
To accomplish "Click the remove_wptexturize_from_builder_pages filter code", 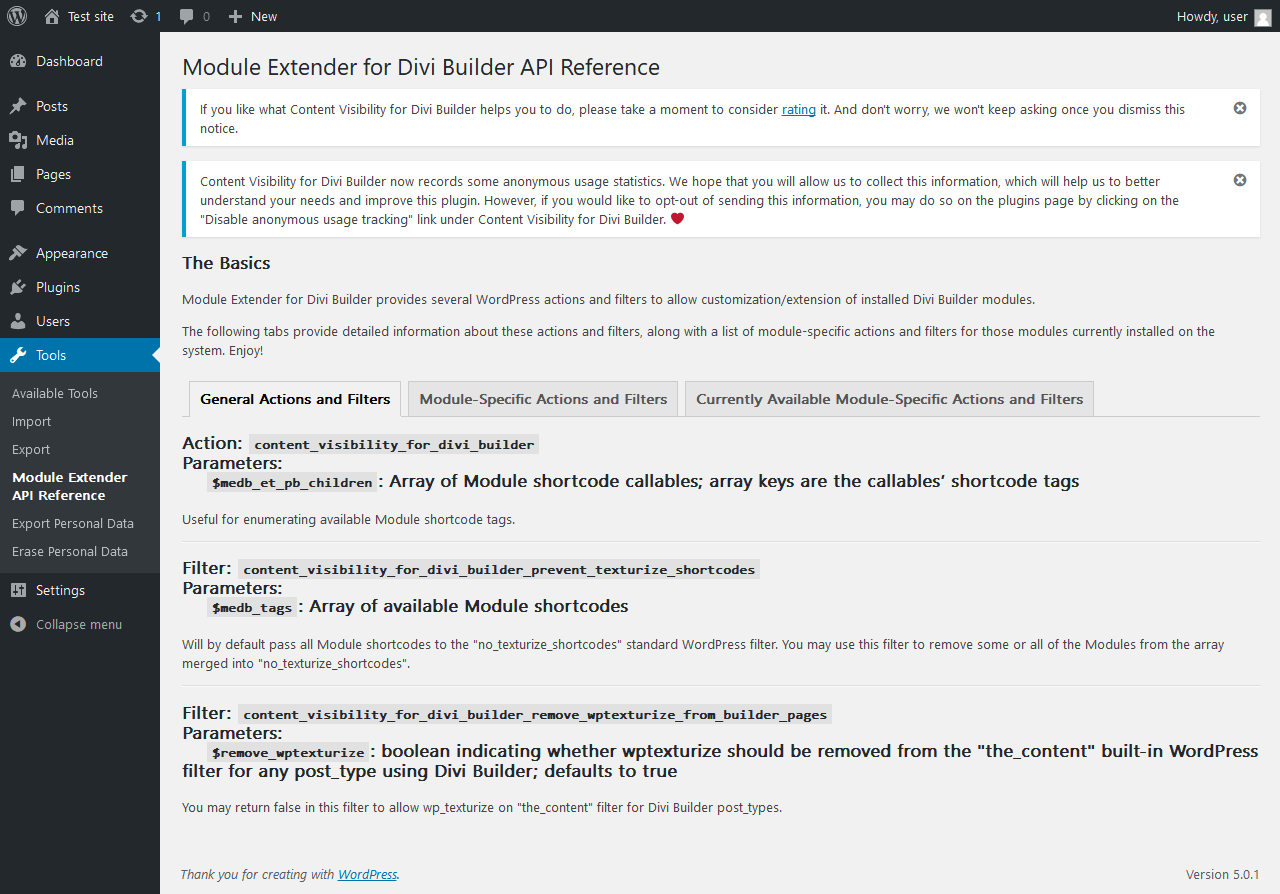I will [535, 715].
